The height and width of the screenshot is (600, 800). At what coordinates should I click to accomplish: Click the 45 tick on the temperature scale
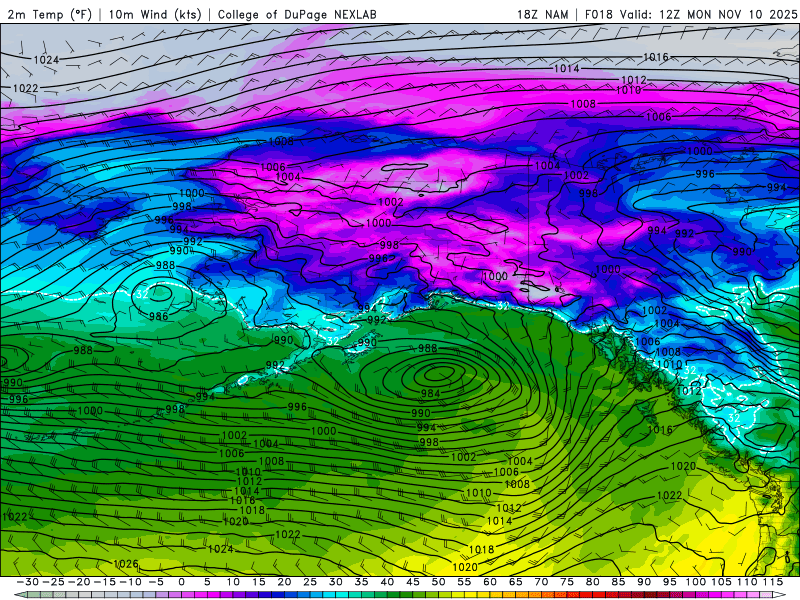click(x=413, y=582)
